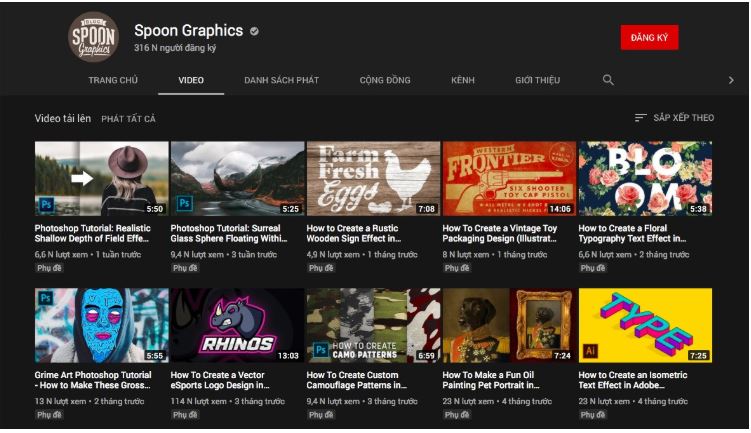Open the Bloom floral typography thumbnail
Viewport: 751px width, 433px height.
tap(645, 178)
